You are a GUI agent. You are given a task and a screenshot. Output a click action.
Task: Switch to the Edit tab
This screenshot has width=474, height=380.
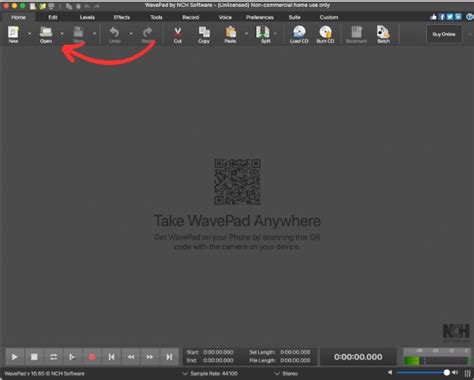[x=53, y=17]
